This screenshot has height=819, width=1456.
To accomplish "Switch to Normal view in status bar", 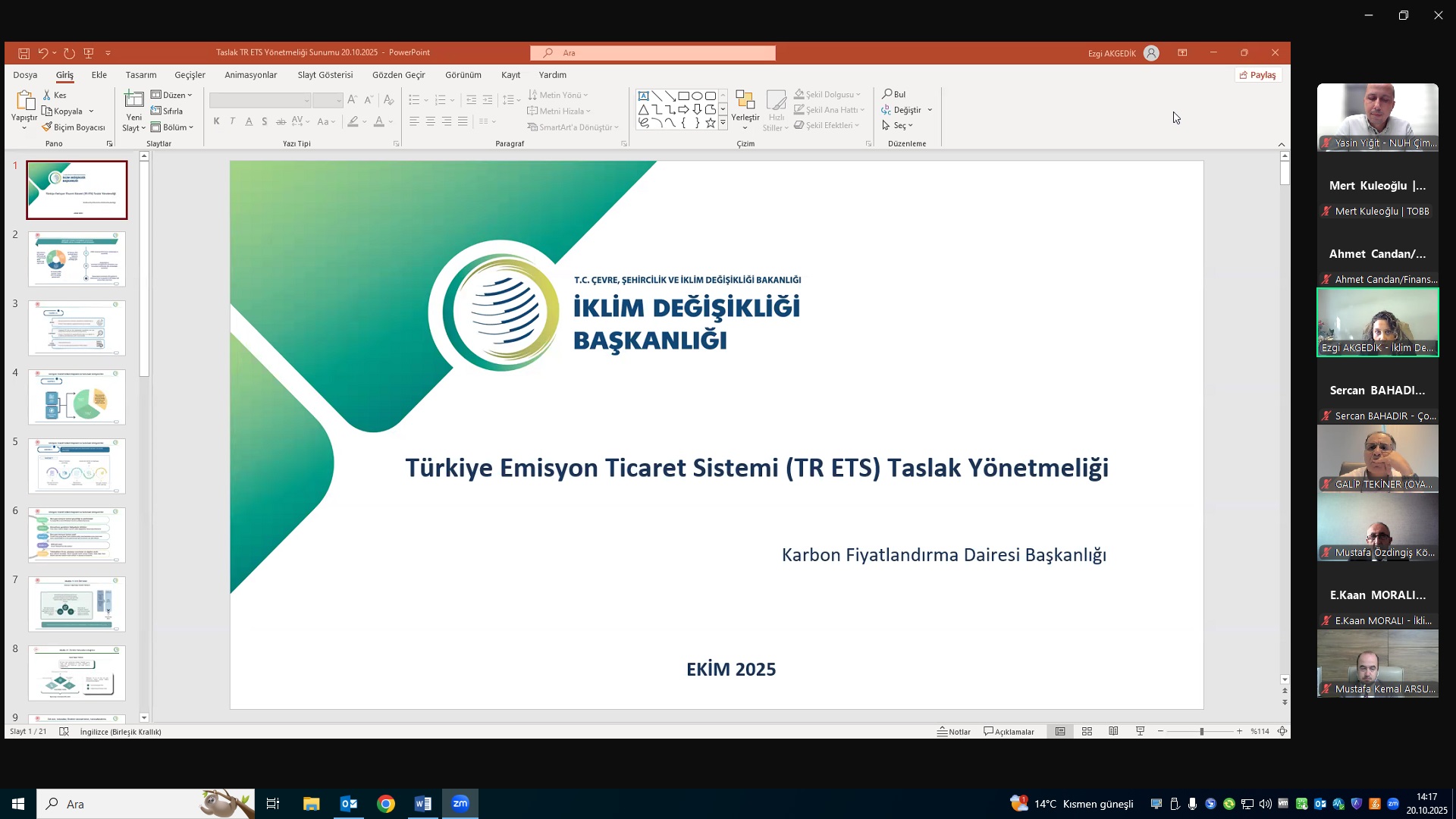I will (x=1060, y=731).
